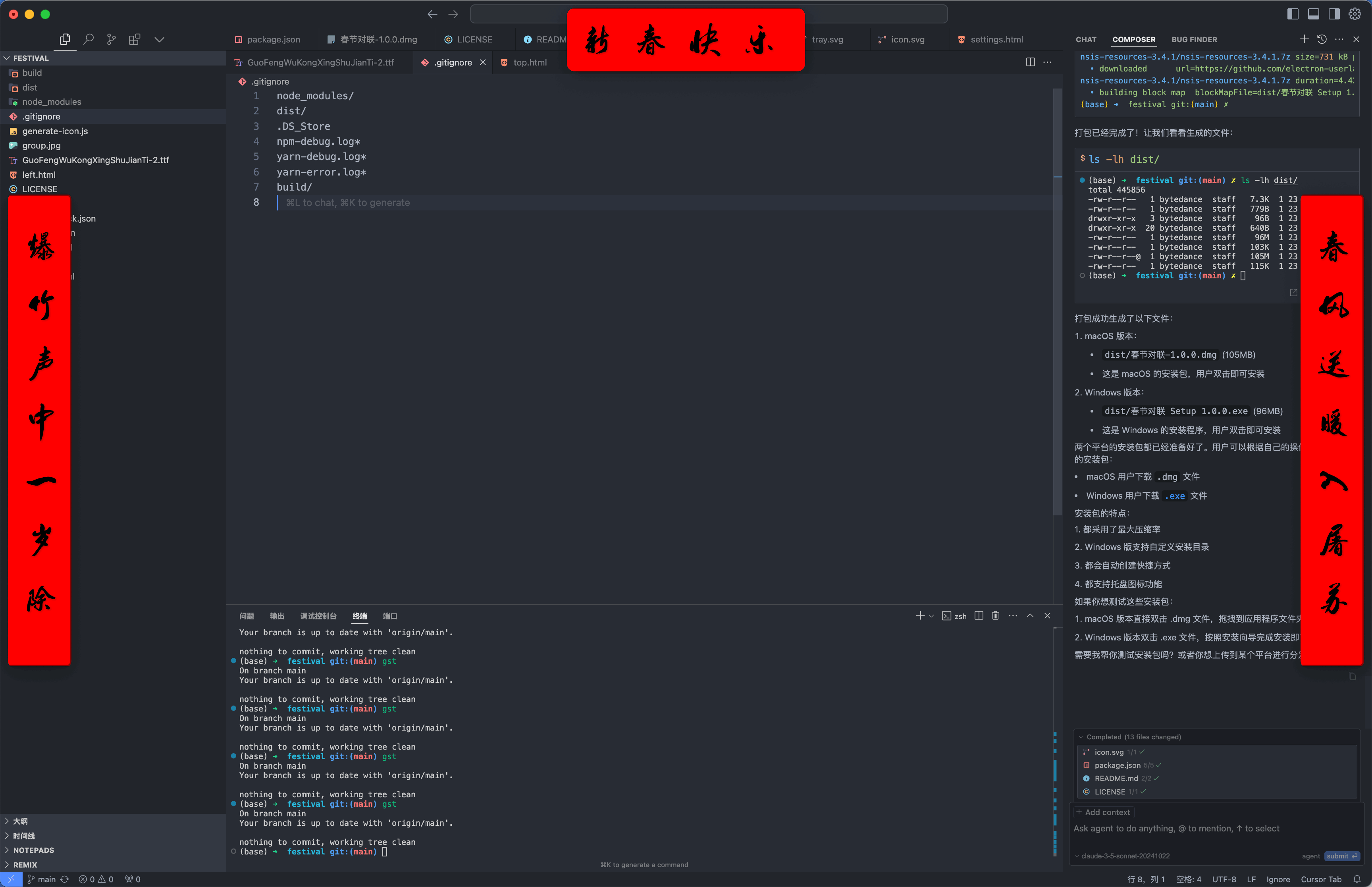
Task: Click the submit button in composer
Action: pos(1341,856)
